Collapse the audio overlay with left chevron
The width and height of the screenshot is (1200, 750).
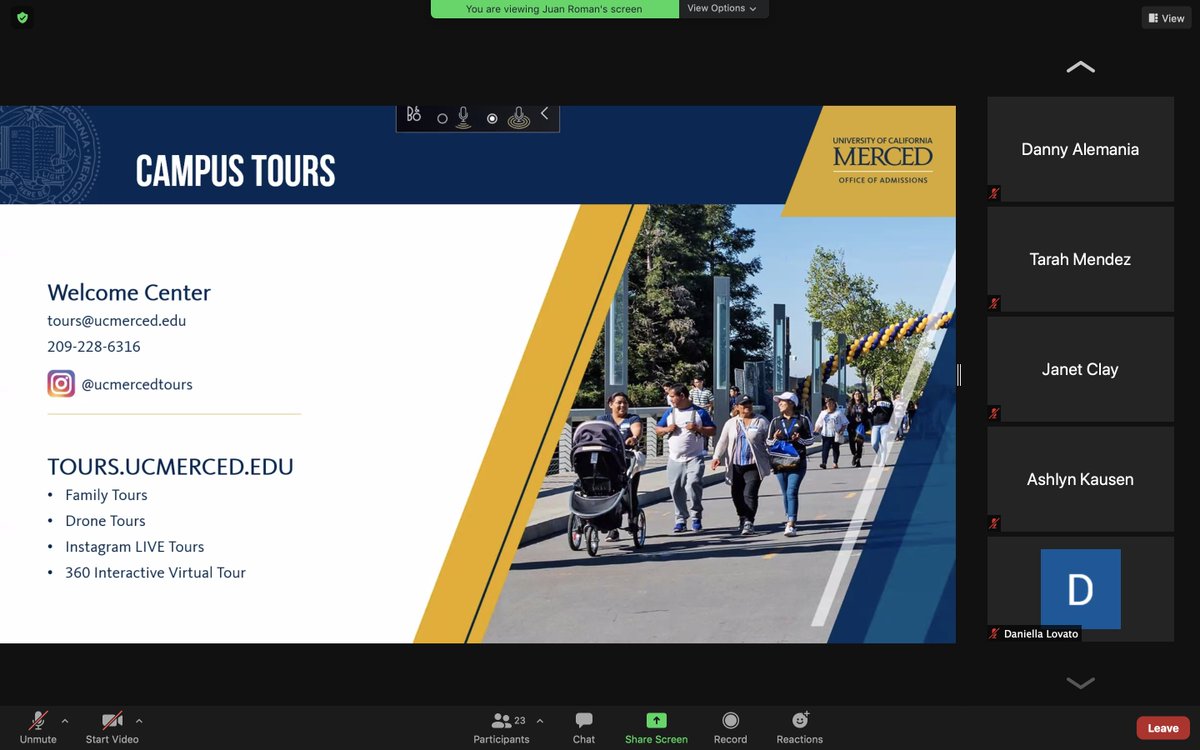click(545, 114)
